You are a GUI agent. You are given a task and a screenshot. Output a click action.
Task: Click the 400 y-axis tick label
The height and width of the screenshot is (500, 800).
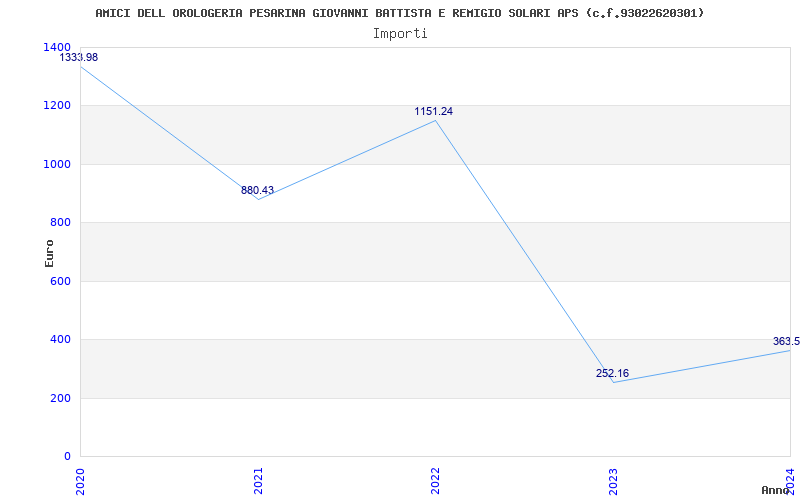(61, 340)
